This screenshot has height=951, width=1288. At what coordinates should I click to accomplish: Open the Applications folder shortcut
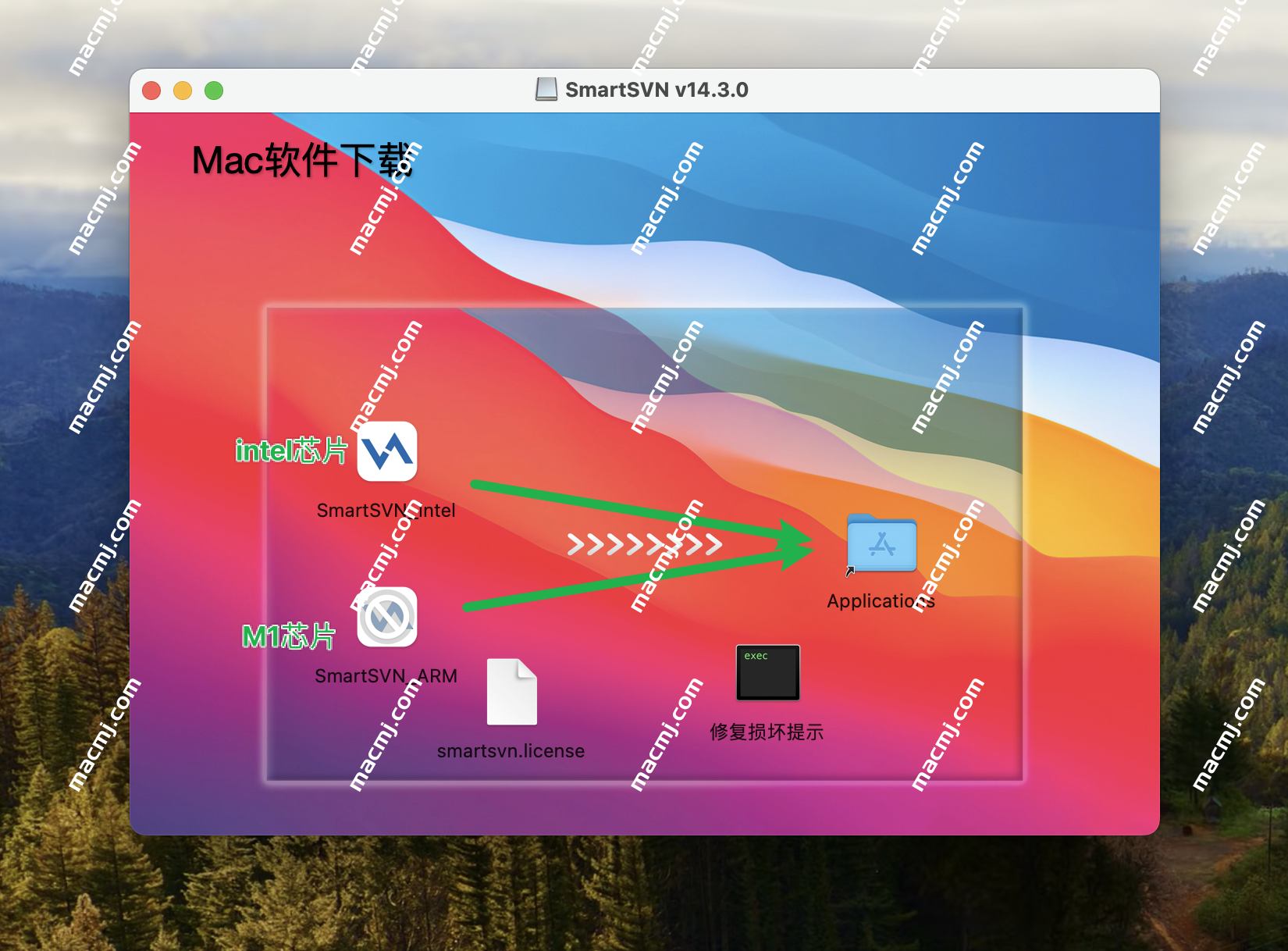coord(881,543)
